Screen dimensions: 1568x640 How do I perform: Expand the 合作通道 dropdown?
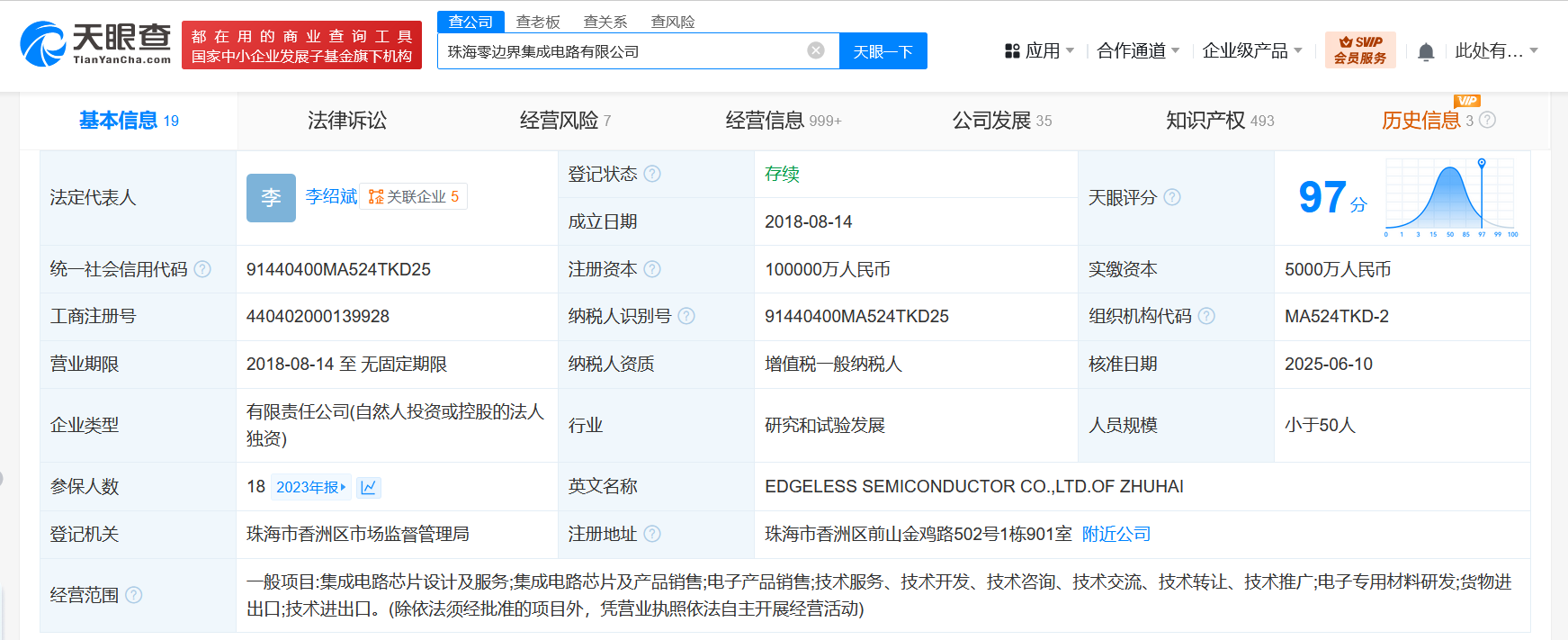click(1138, 51)
